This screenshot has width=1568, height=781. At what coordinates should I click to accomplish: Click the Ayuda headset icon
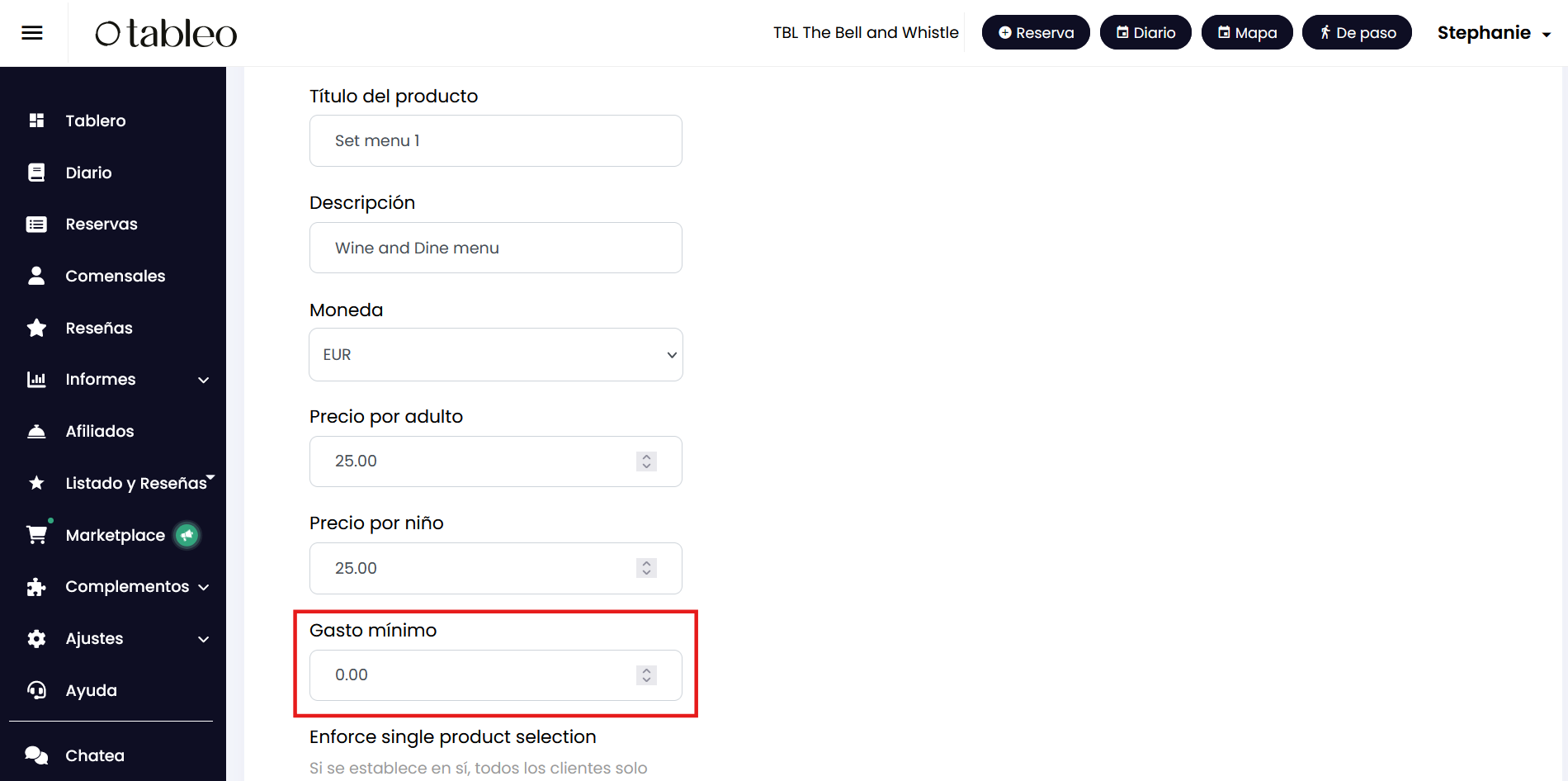point(36,690)
